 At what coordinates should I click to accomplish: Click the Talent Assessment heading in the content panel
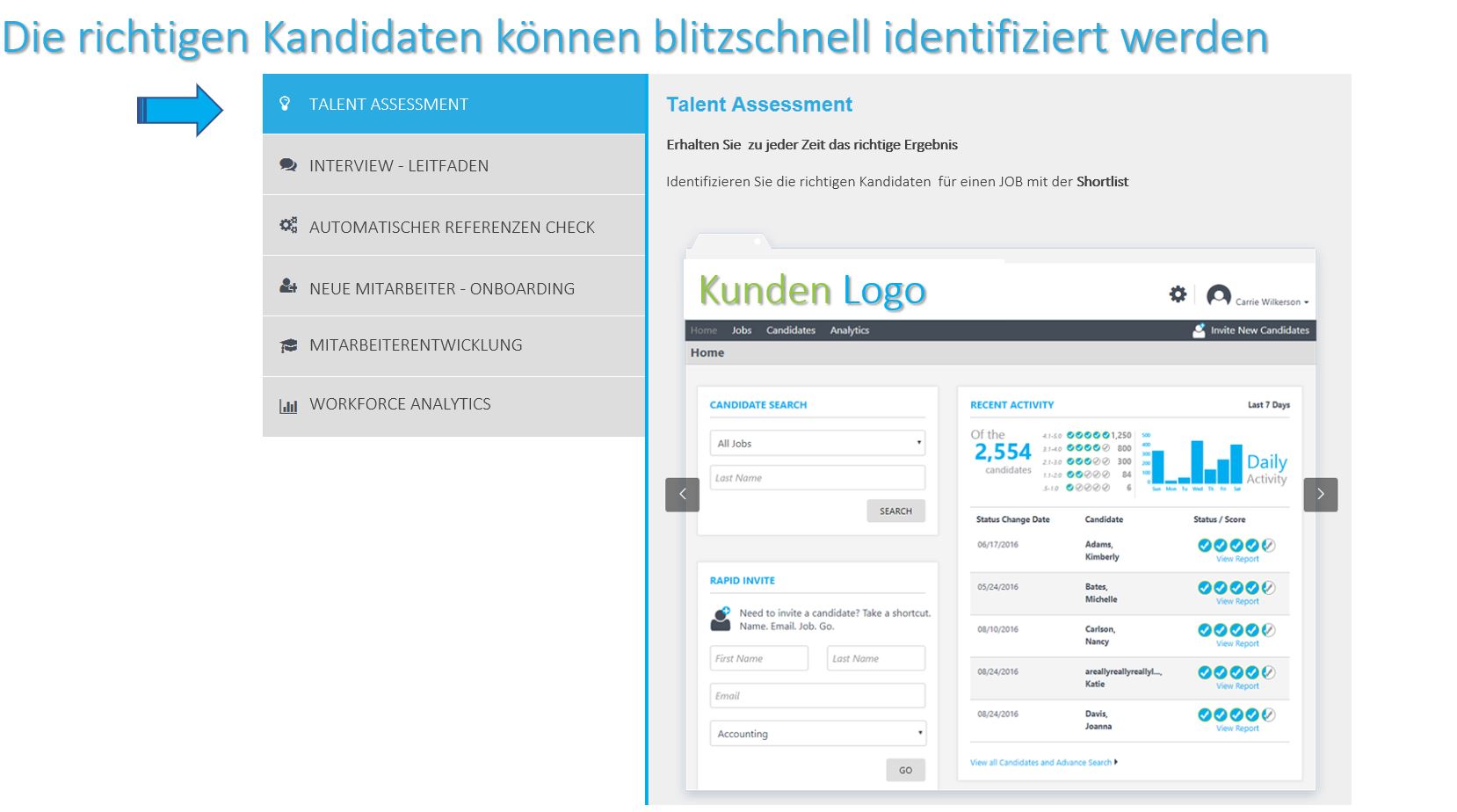pyautogui.click(x=759, y=105)
